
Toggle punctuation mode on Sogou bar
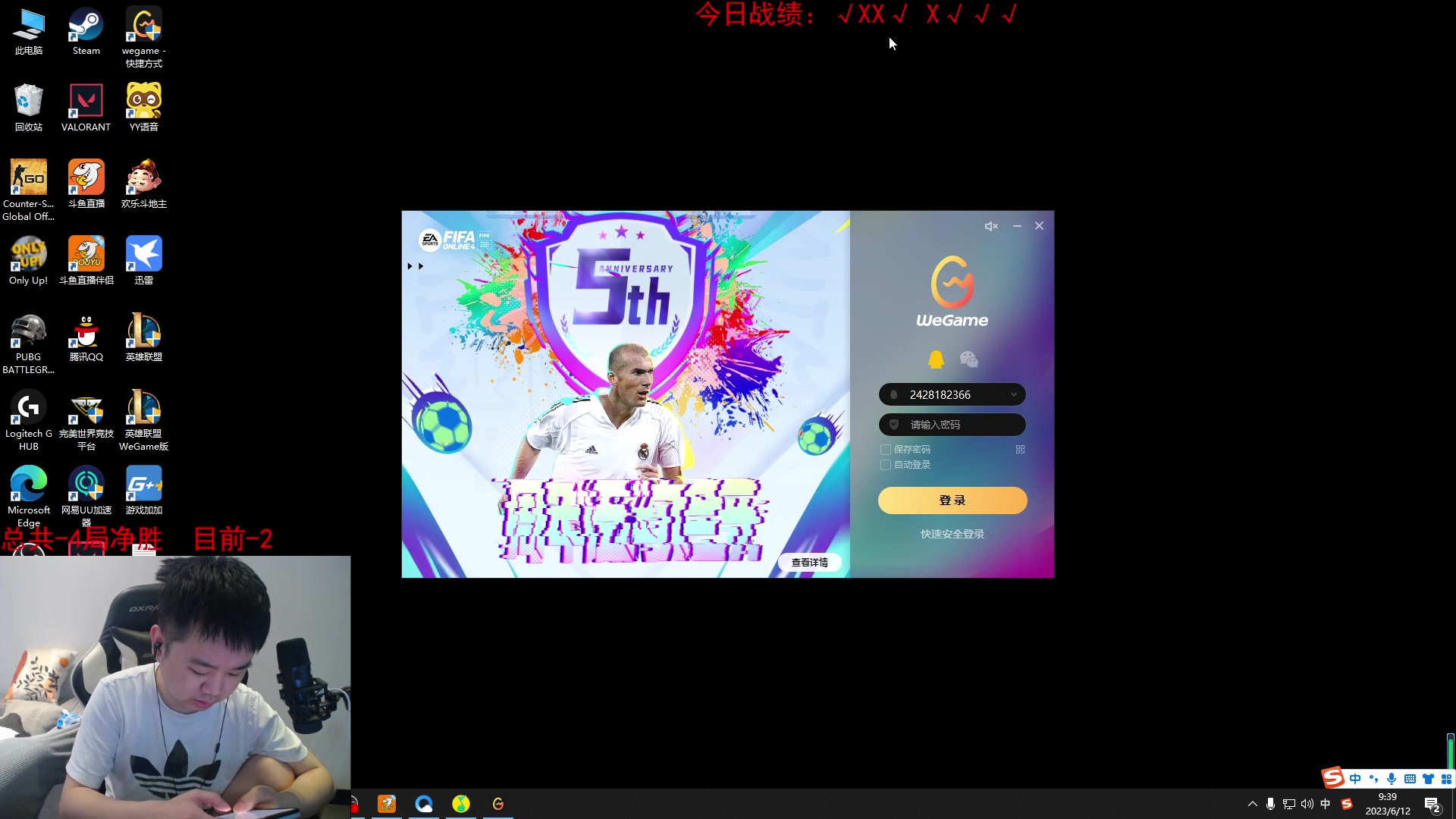(1373, 779)
